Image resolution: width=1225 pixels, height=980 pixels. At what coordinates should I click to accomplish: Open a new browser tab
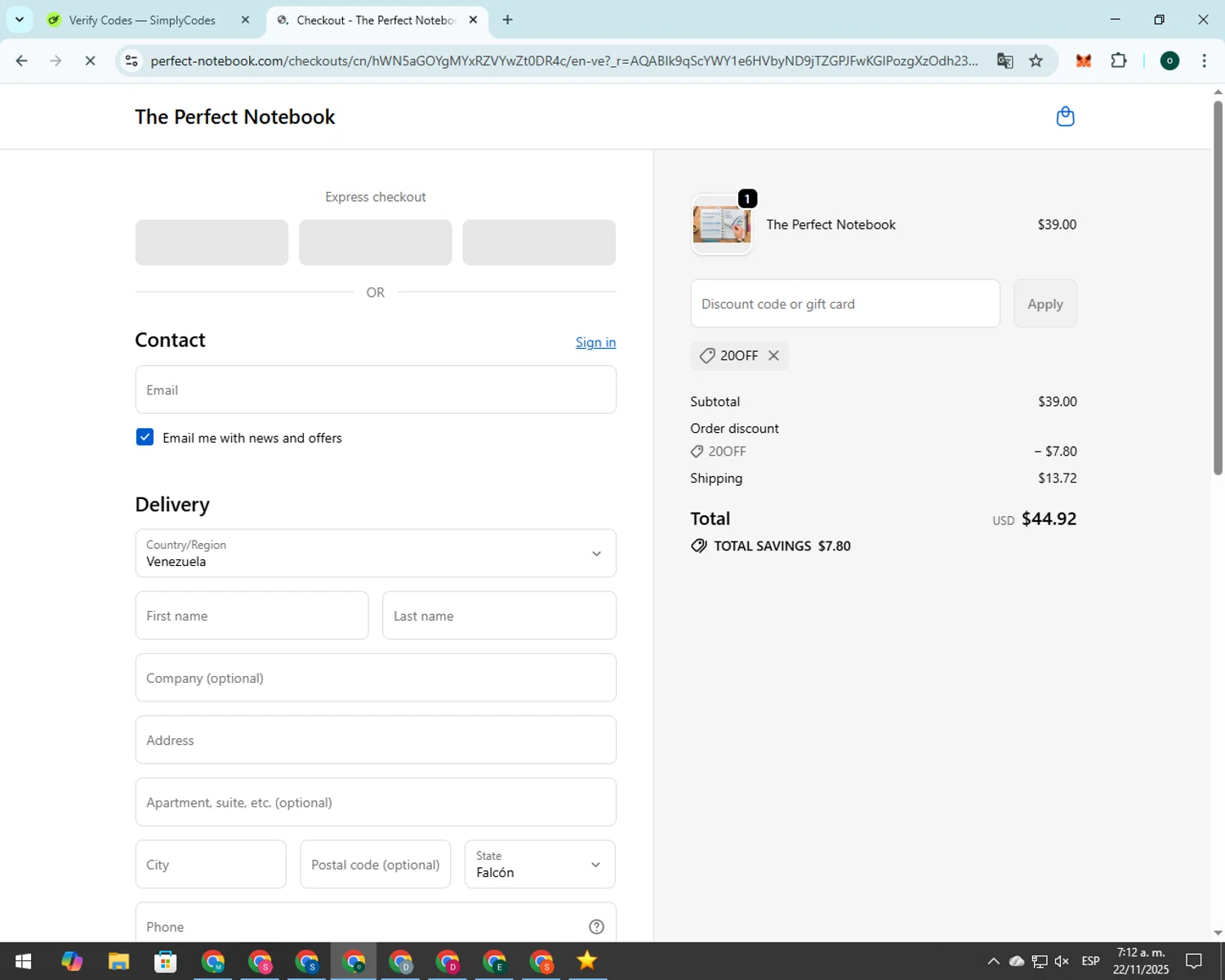coord(507,20)
